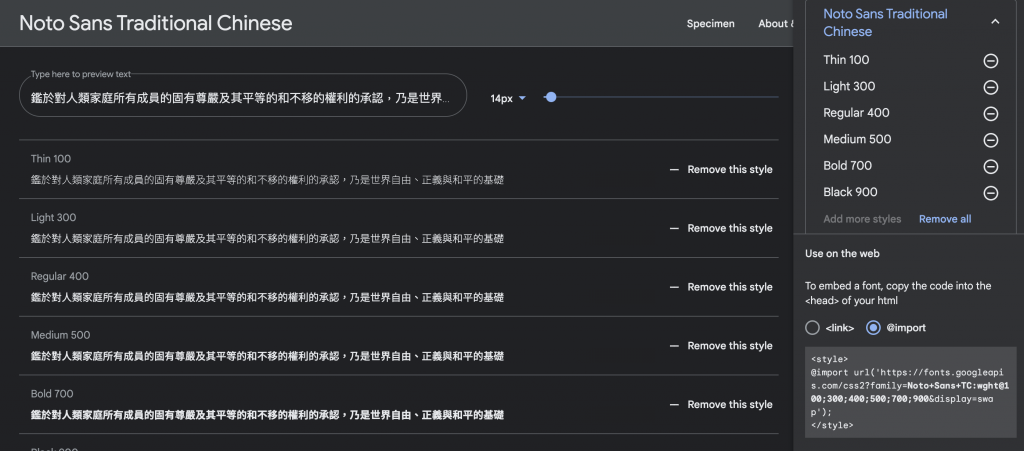Click the Regular 400 specimen sample text

[267, 297]
